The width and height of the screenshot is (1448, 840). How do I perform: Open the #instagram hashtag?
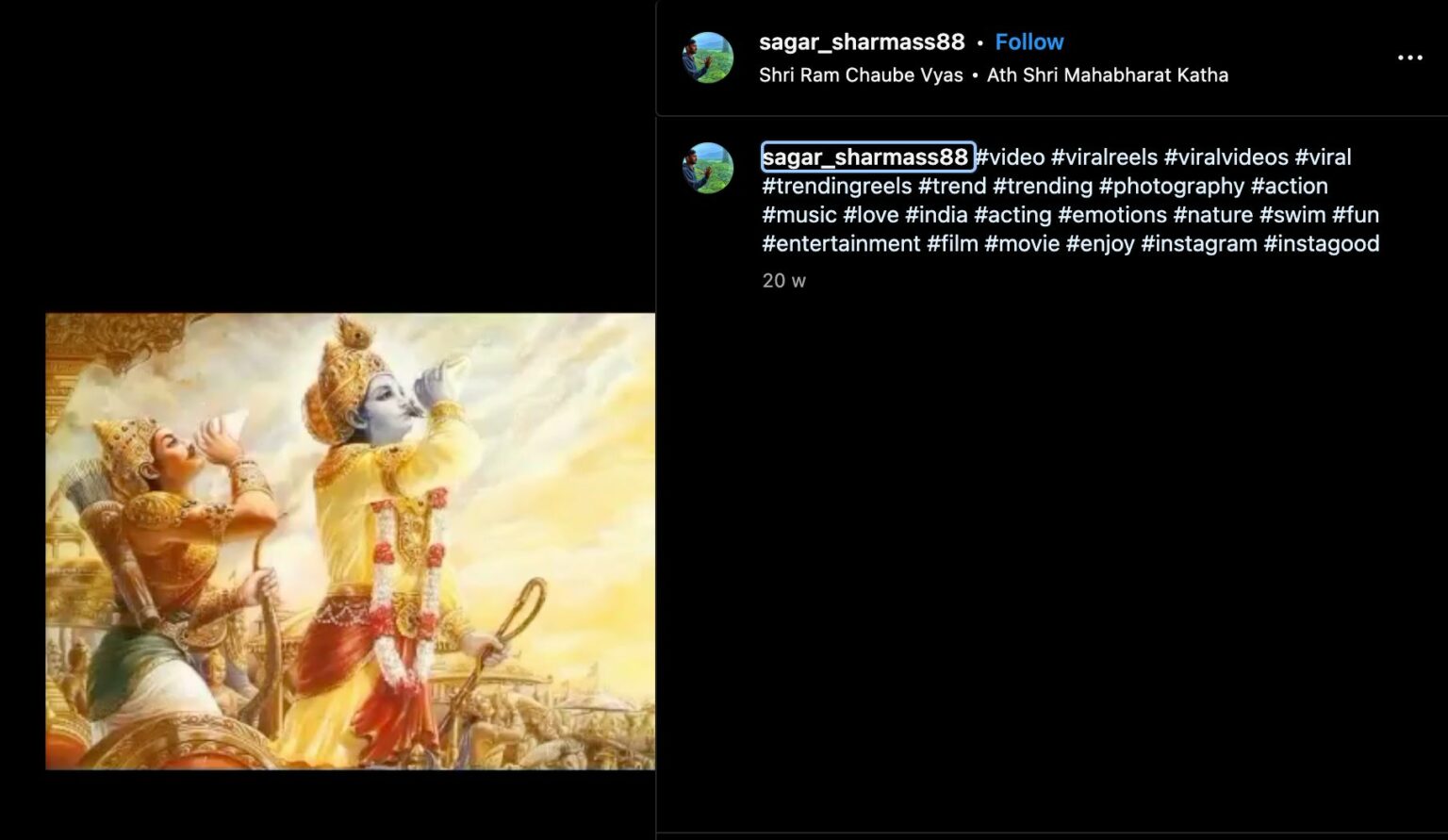click(x=1199, y=243)
